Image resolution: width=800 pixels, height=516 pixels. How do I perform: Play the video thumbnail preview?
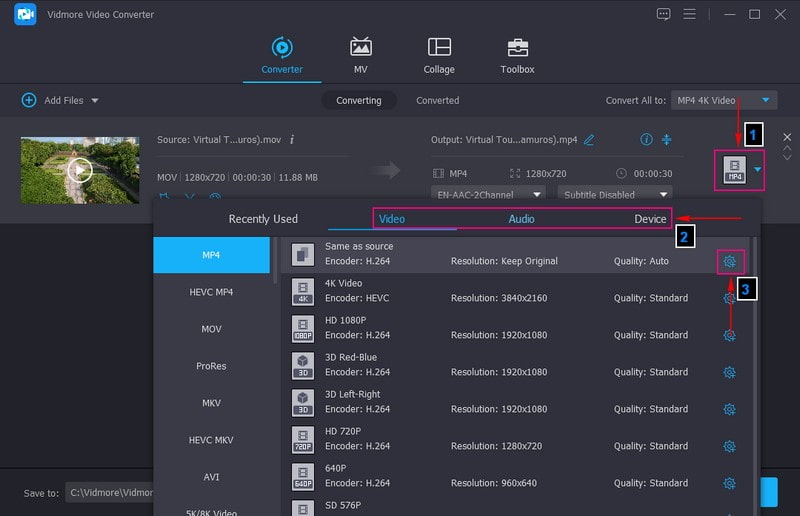(x=80, y=170)
